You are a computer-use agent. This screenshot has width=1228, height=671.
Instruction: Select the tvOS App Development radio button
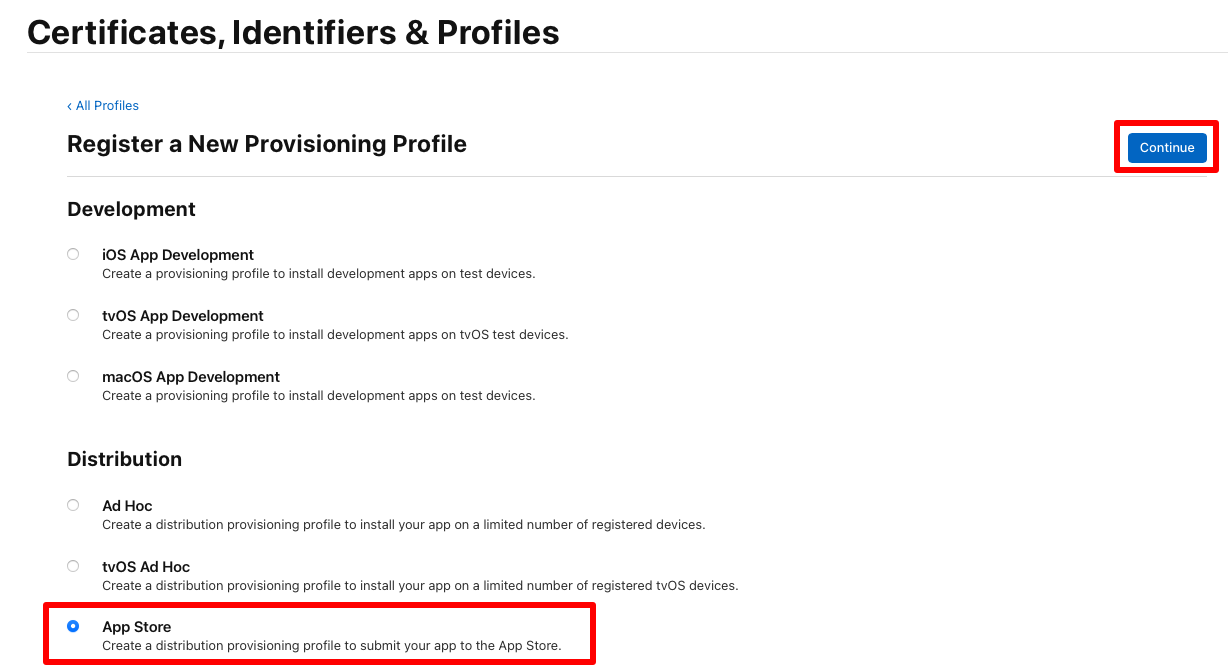(72, 315)
